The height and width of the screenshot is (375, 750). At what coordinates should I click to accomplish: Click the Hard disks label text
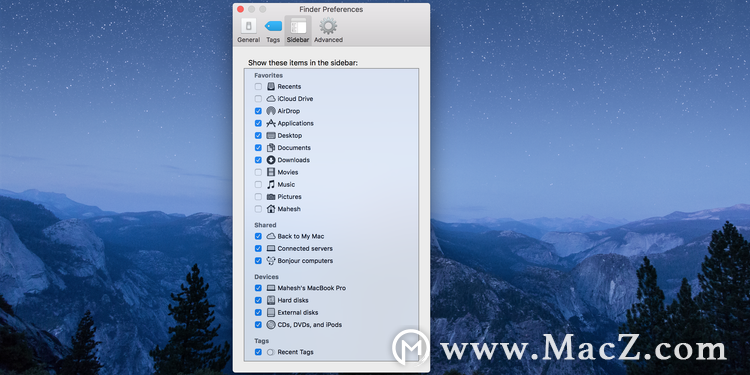(x=293, y=300)
